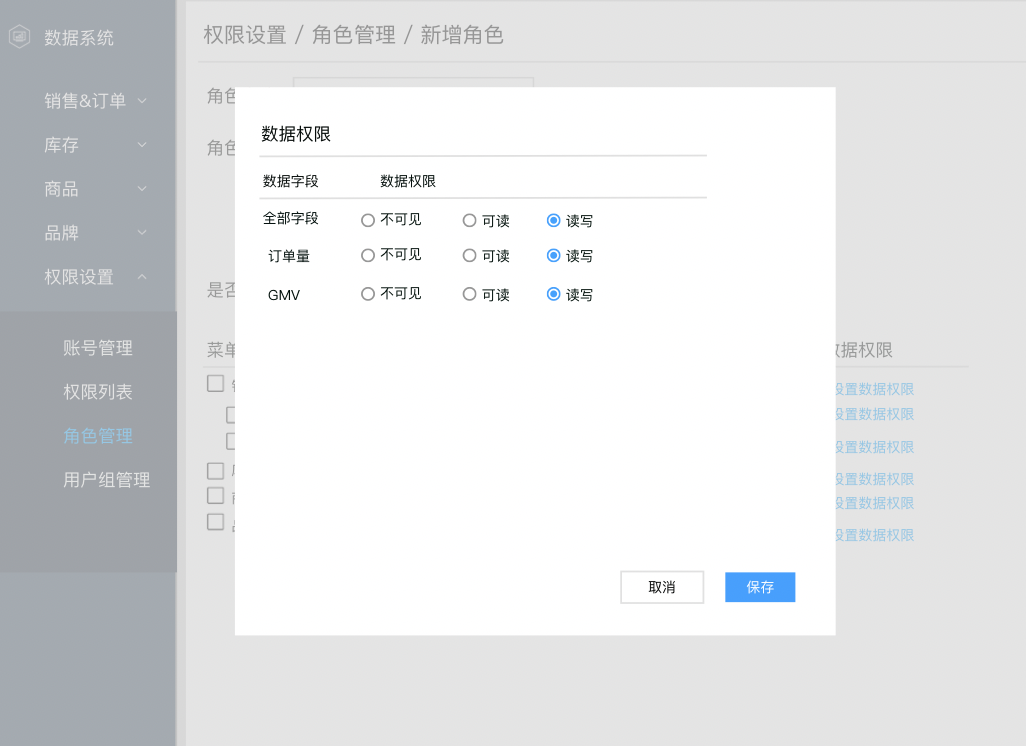The width and height of the screenshot is (1026, 746).
Task: Check the first checkbox in the menu list
Action: (215, 383)
